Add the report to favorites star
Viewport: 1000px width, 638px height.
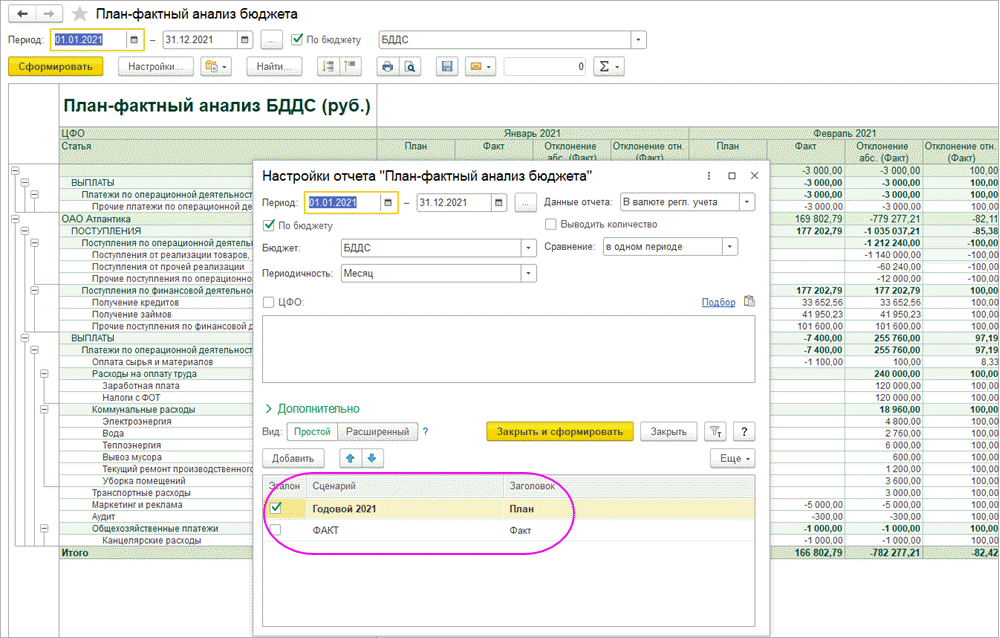point(80,14)
